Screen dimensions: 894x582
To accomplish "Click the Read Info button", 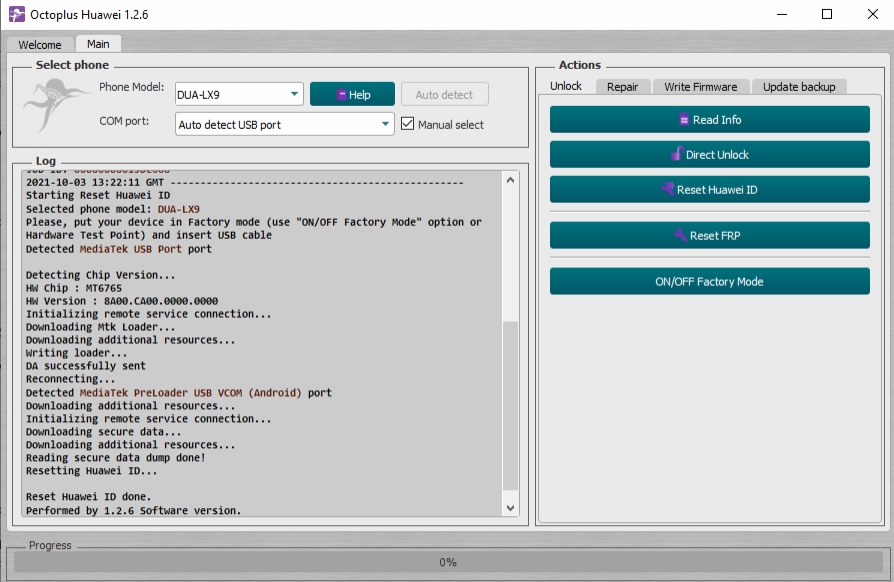I will coord(710,120).
